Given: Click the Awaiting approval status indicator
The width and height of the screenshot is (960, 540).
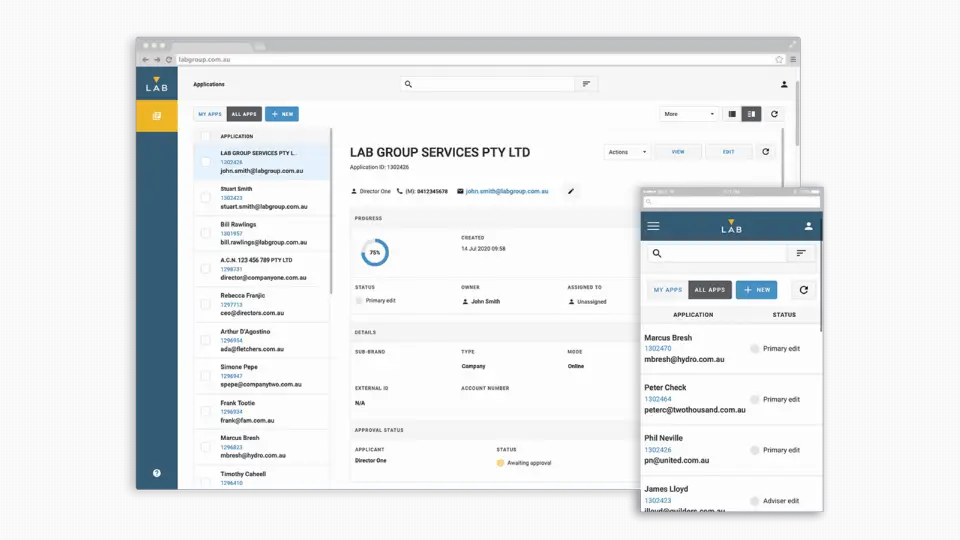Looking at the screenshot, I should [524, 463].
